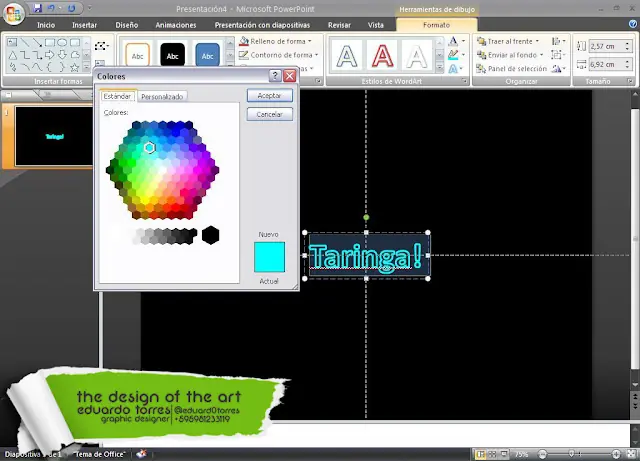640x461 pixels.
Task: Open Contorno de forma dropdown
Action: (279, 55)
